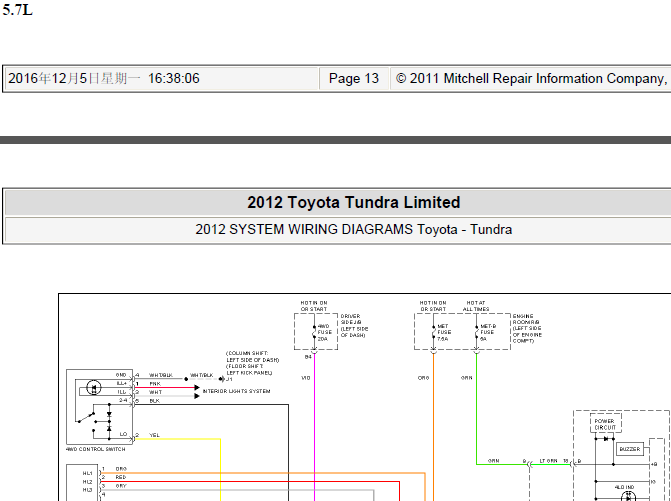Click the "4LO IND" indicator label

click(624, 487)
